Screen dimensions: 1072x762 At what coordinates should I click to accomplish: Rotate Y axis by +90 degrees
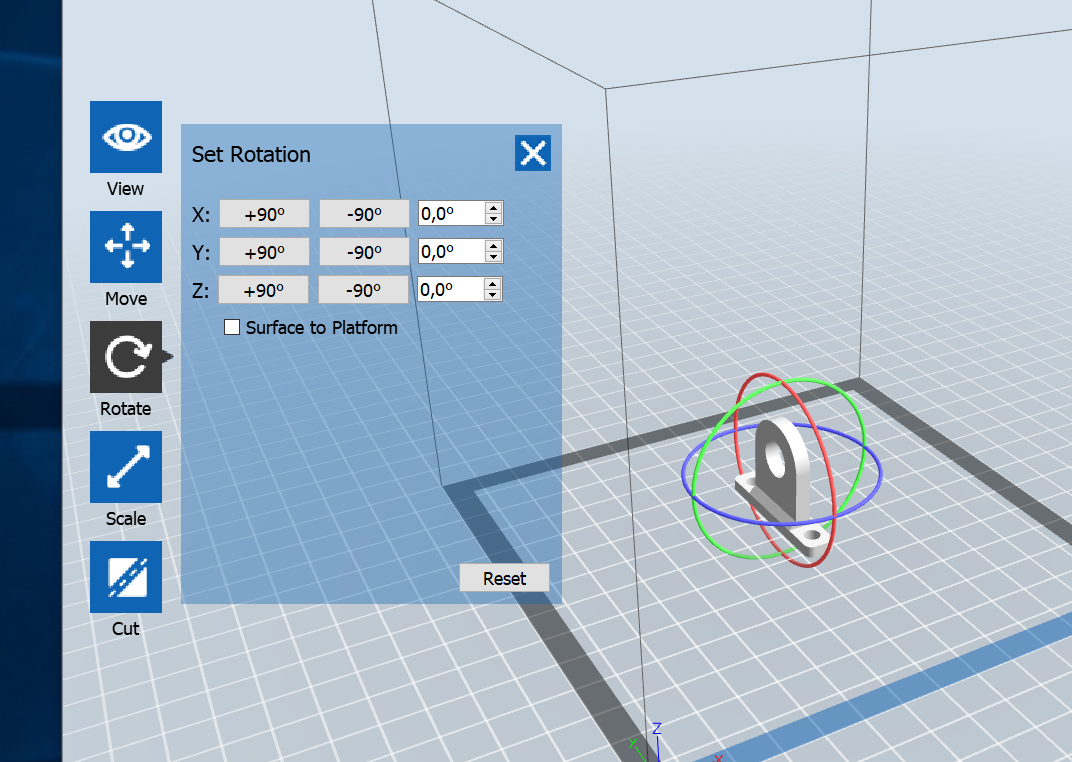[x=264, y=252]
